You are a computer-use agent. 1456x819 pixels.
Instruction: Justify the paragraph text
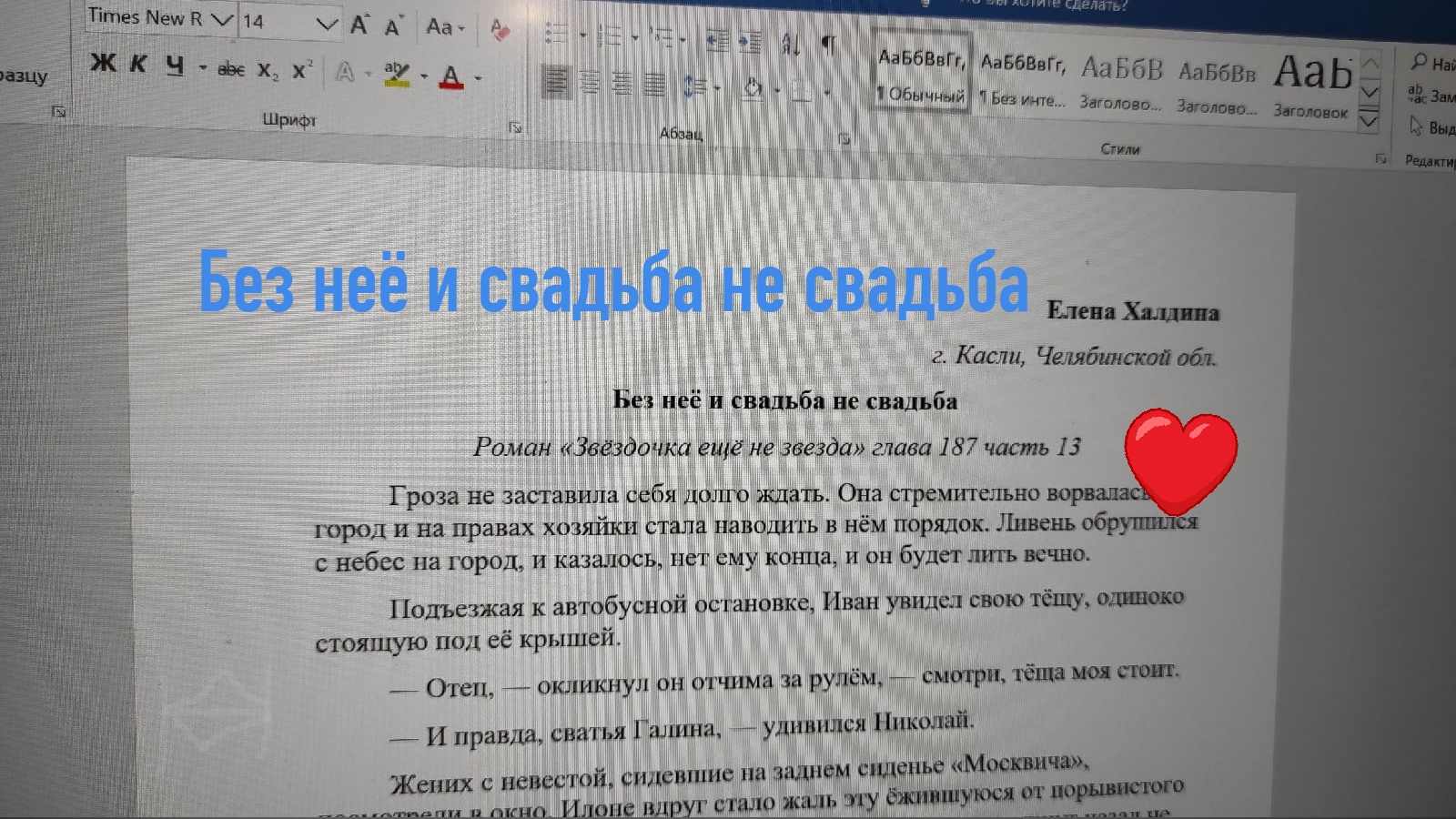pyautogui.click(x=654, y=85)
